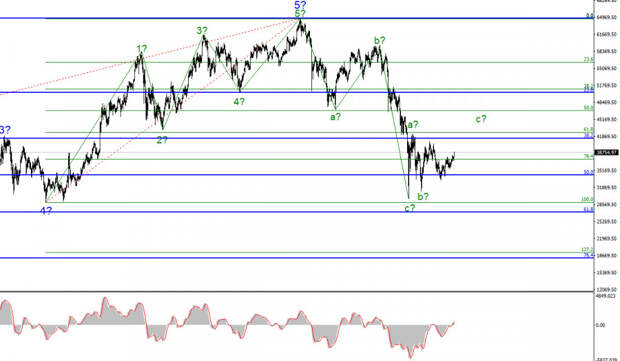Select the 31869.50 price axis label
The image size is (620, 361).
coord(607,187)
